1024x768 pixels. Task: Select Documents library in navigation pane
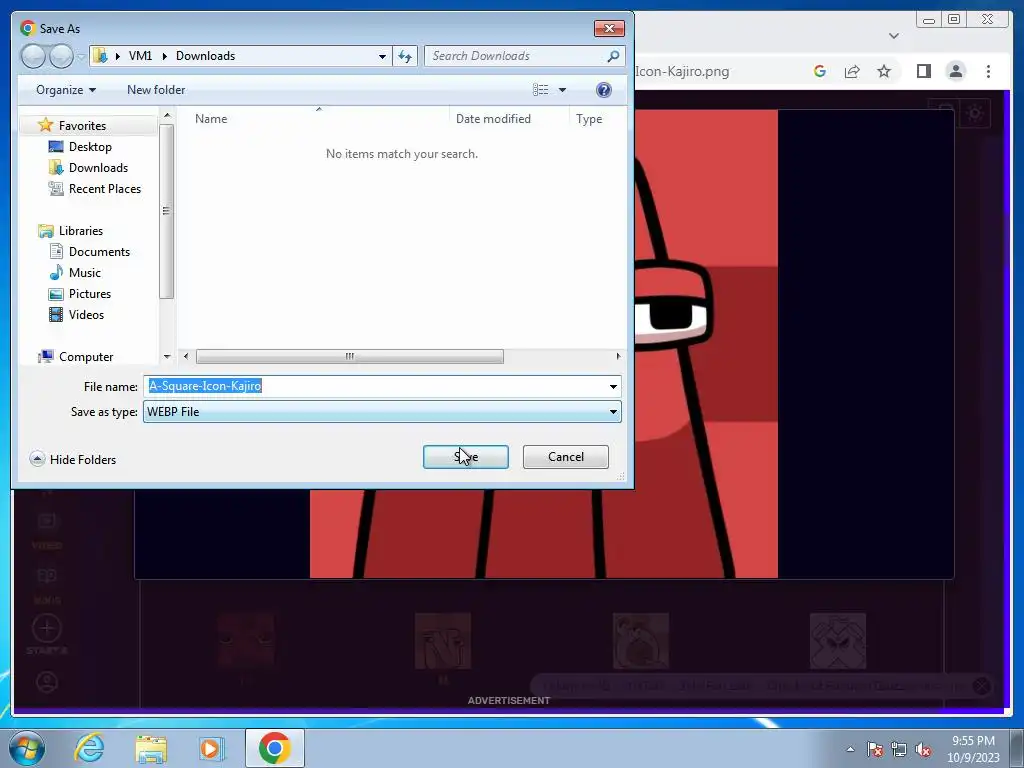[x=99, y=251]
